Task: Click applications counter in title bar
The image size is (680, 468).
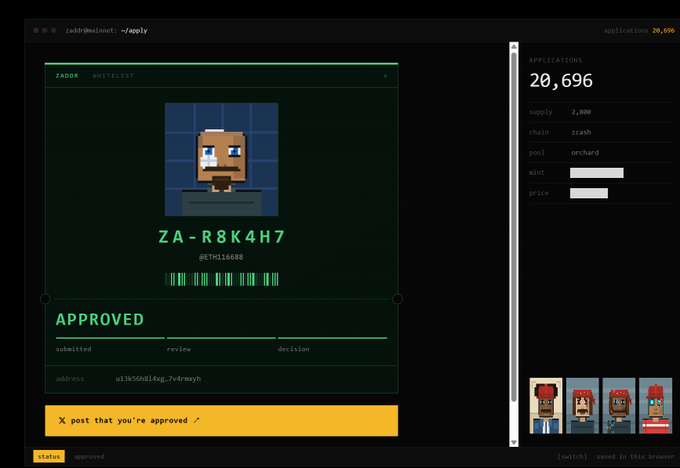Action: click(x=639, y=30)
